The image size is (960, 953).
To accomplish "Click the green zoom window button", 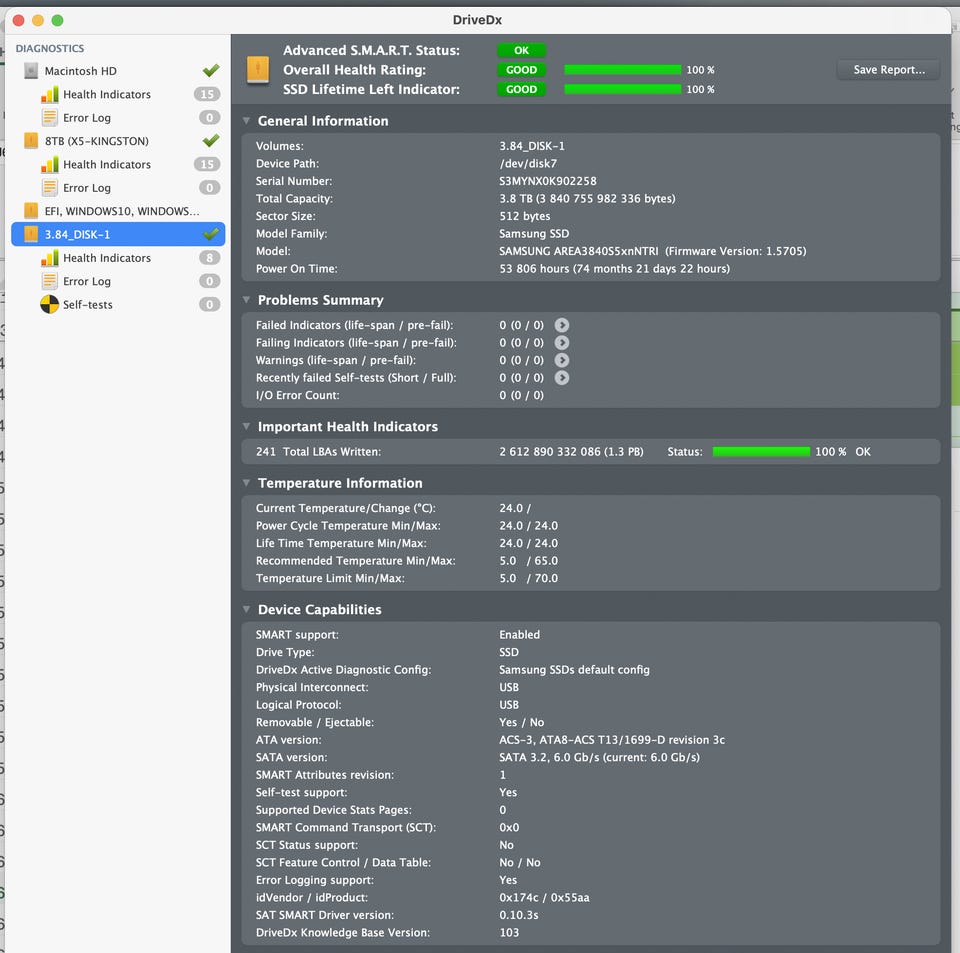I will [58, 20].
